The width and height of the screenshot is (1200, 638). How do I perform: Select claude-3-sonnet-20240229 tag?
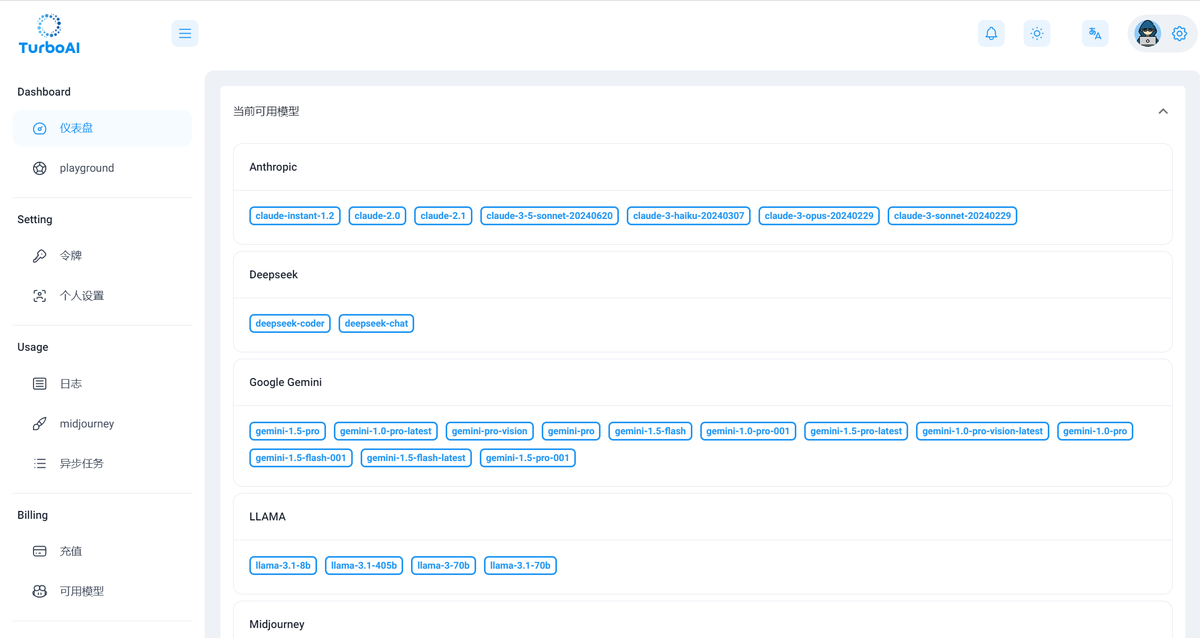point(953,216)
